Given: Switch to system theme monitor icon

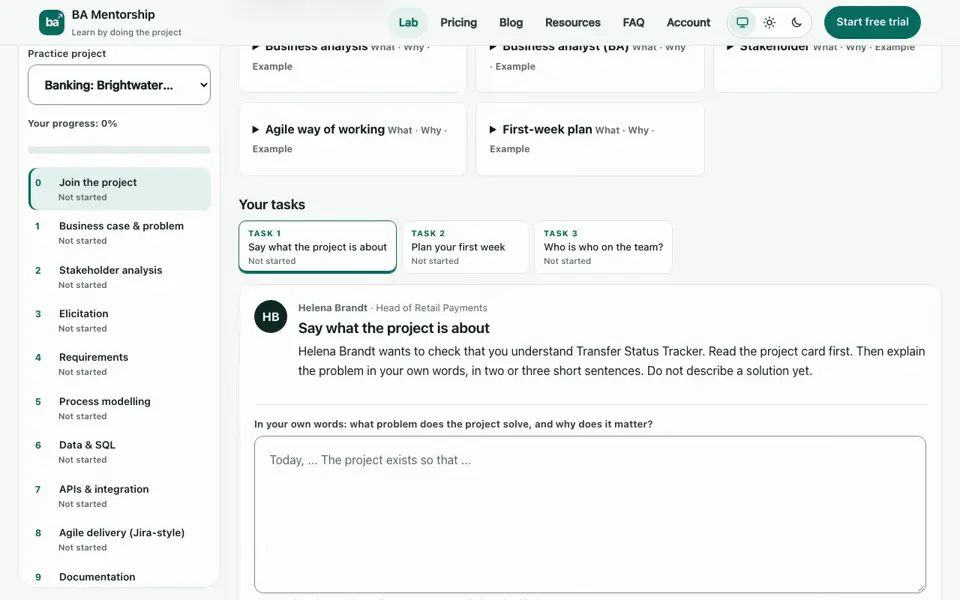Looking at the screenshot, I should tap(742, 23).
